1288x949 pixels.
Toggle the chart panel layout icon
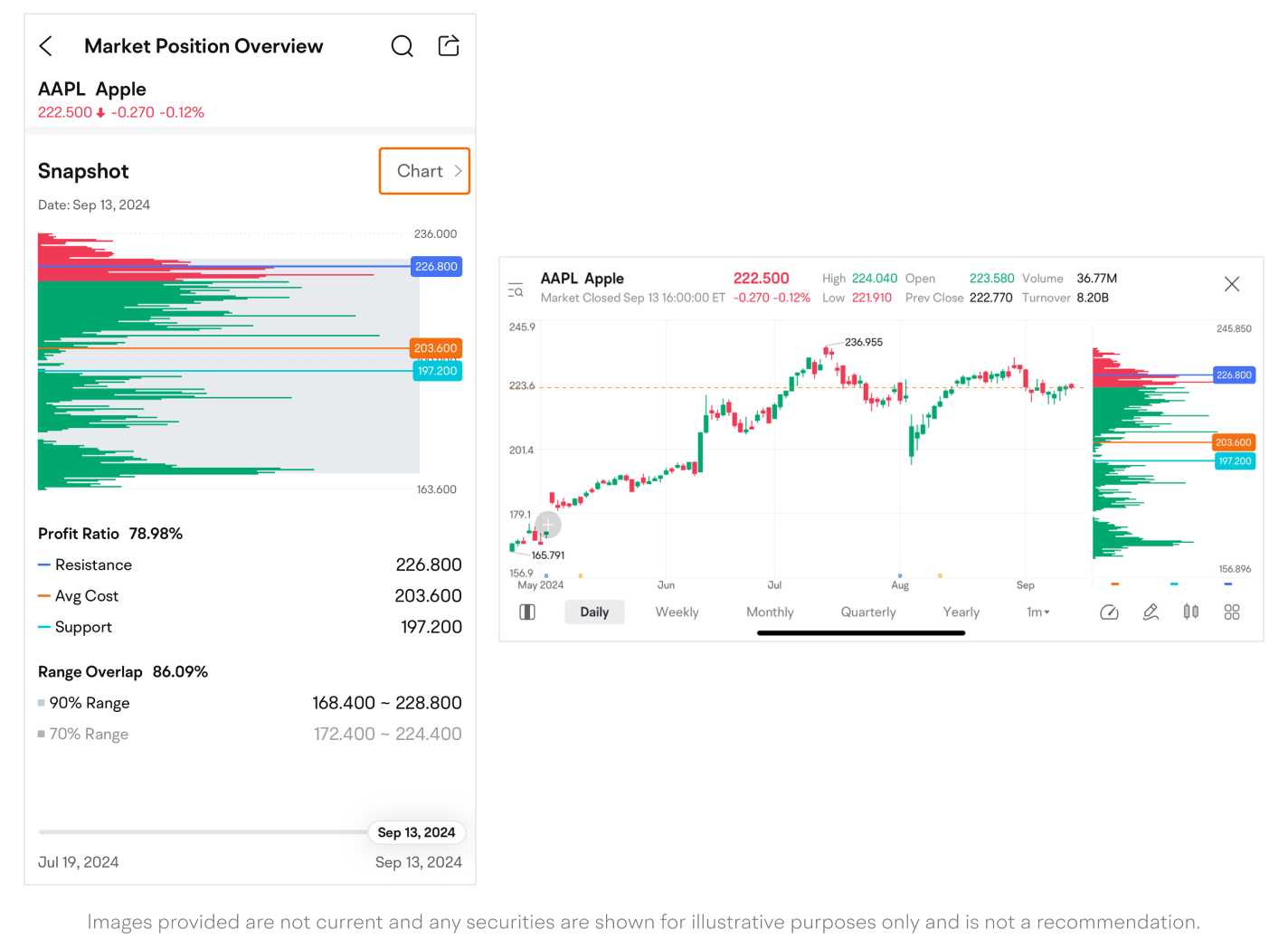pos(527,612)
